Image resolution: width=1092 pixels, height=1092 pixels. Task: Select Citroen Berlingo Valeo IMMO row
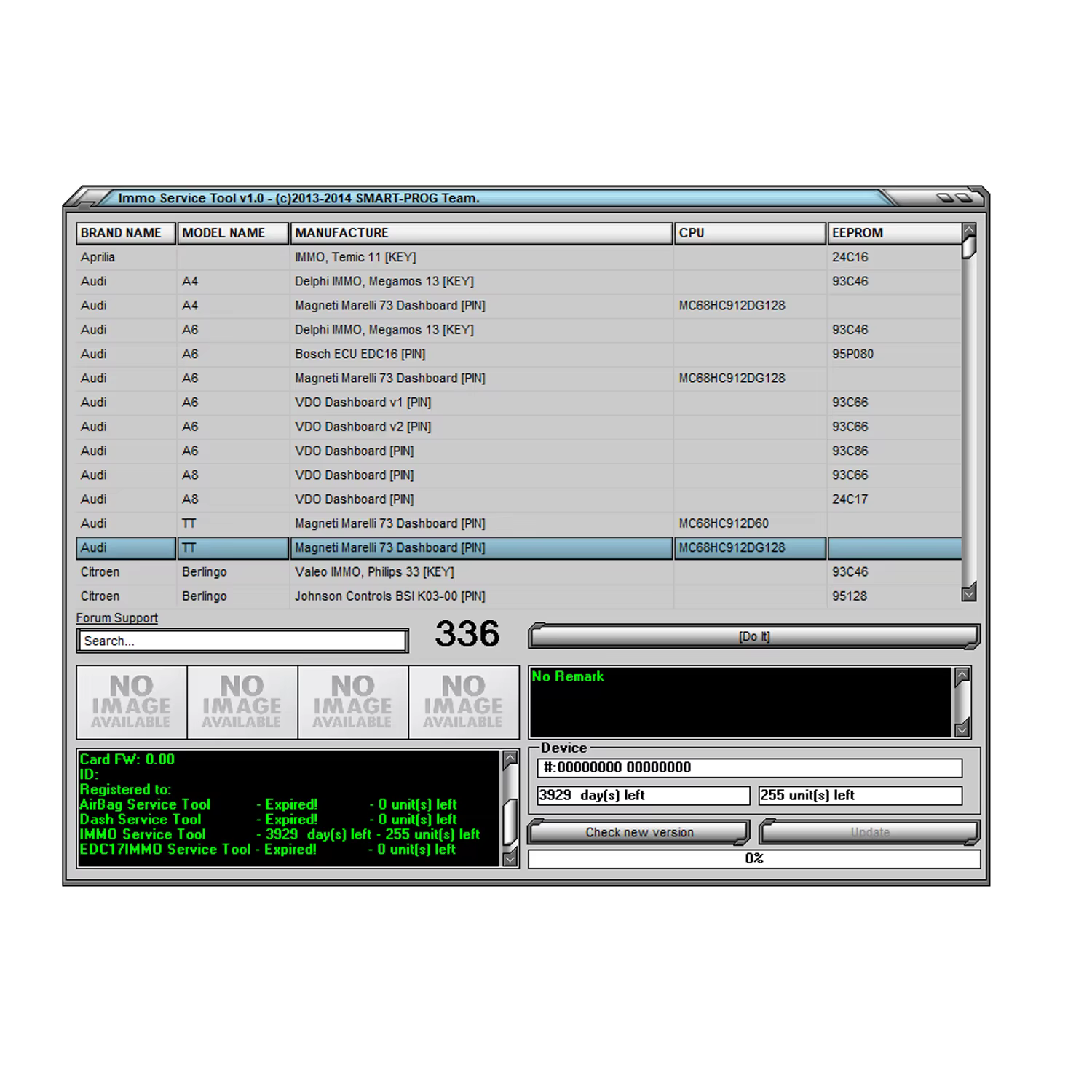[518, 571]
